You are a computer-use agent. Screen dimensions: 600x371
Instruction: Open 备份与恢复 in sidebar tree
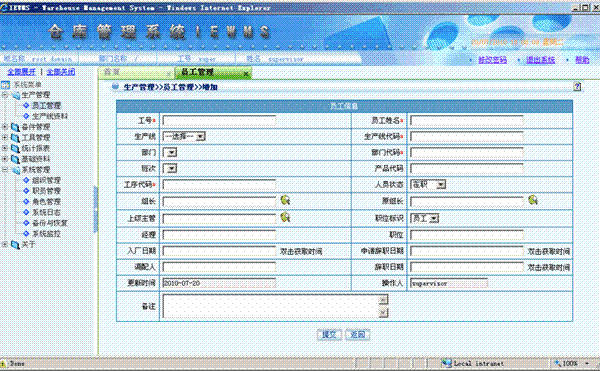50,223
